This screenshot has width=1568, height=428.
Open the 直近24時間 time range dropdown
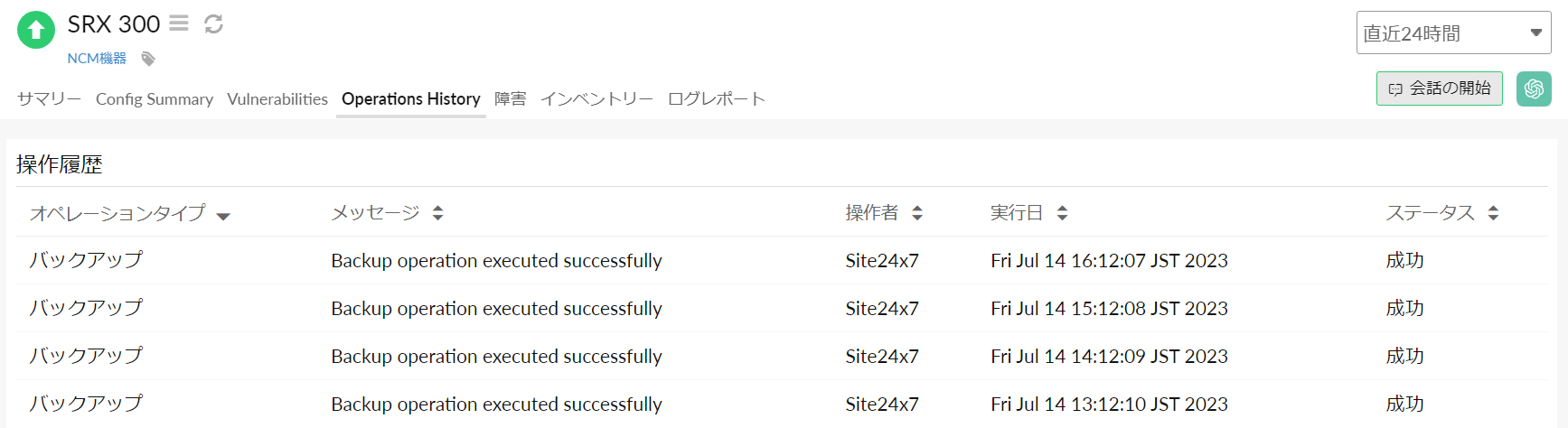tap(1453, 33)
